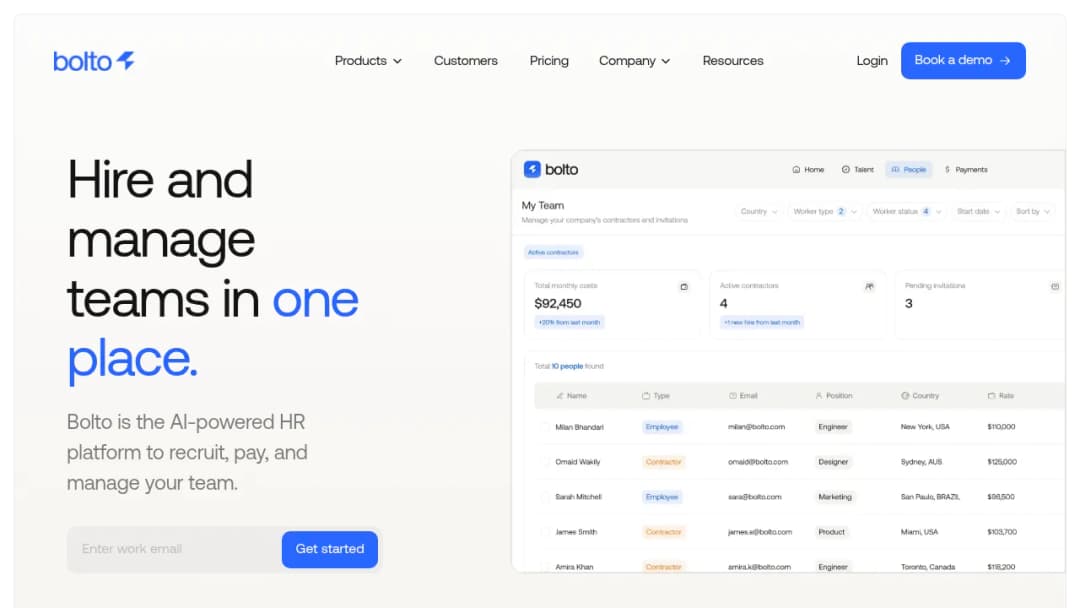Click the Email column header icon

pos(733,396)
